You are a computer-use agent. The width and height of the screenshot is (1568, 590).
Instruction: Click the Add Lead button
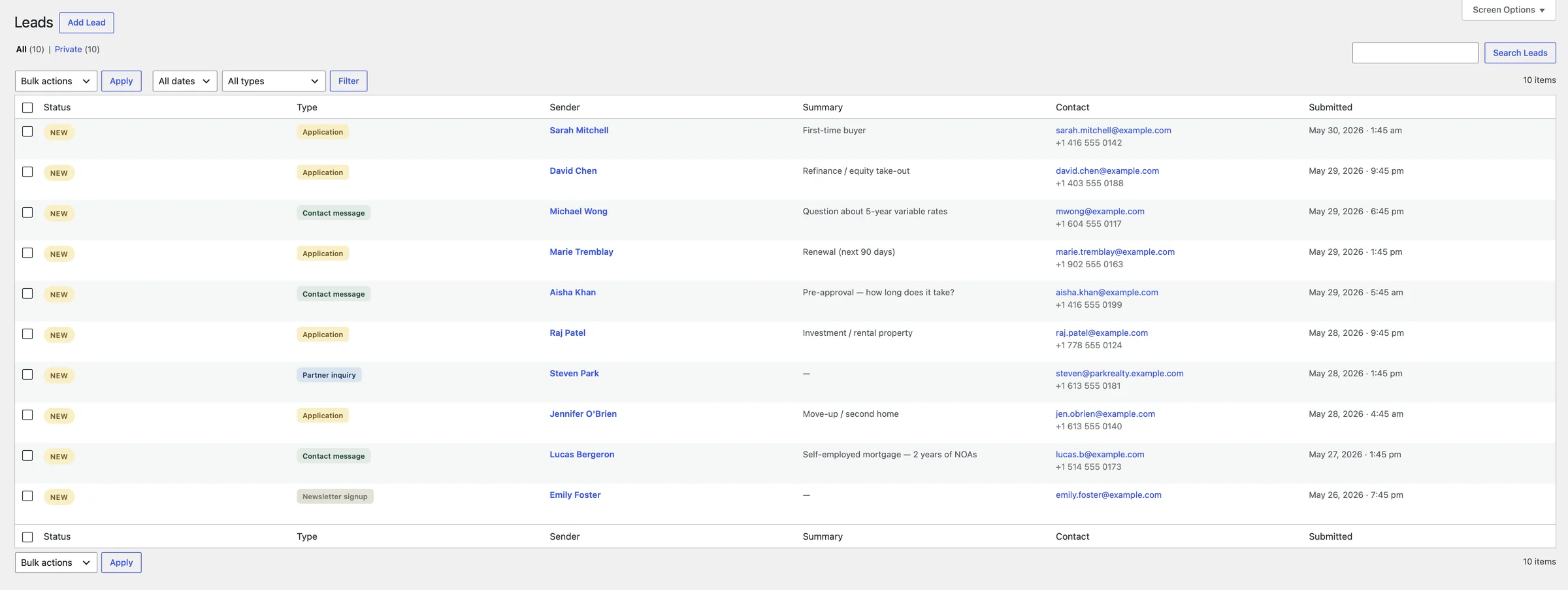pos(86,22)
